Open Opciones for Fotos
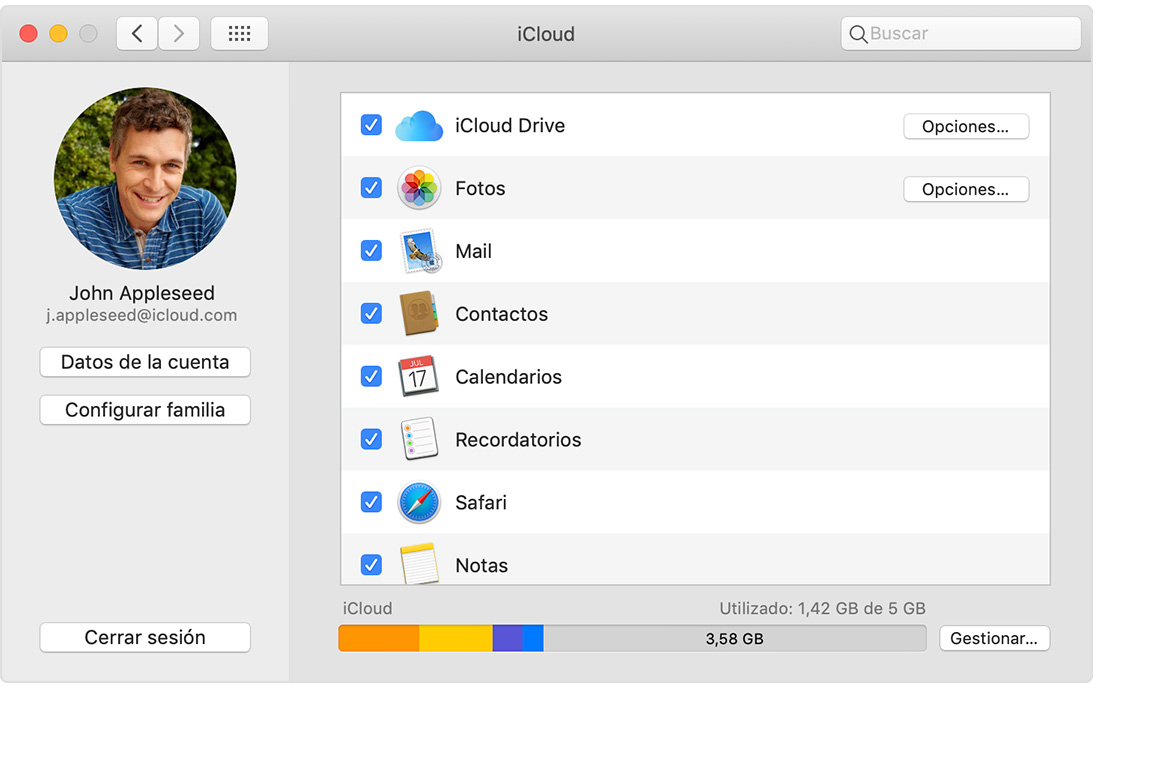 (966, 190)
